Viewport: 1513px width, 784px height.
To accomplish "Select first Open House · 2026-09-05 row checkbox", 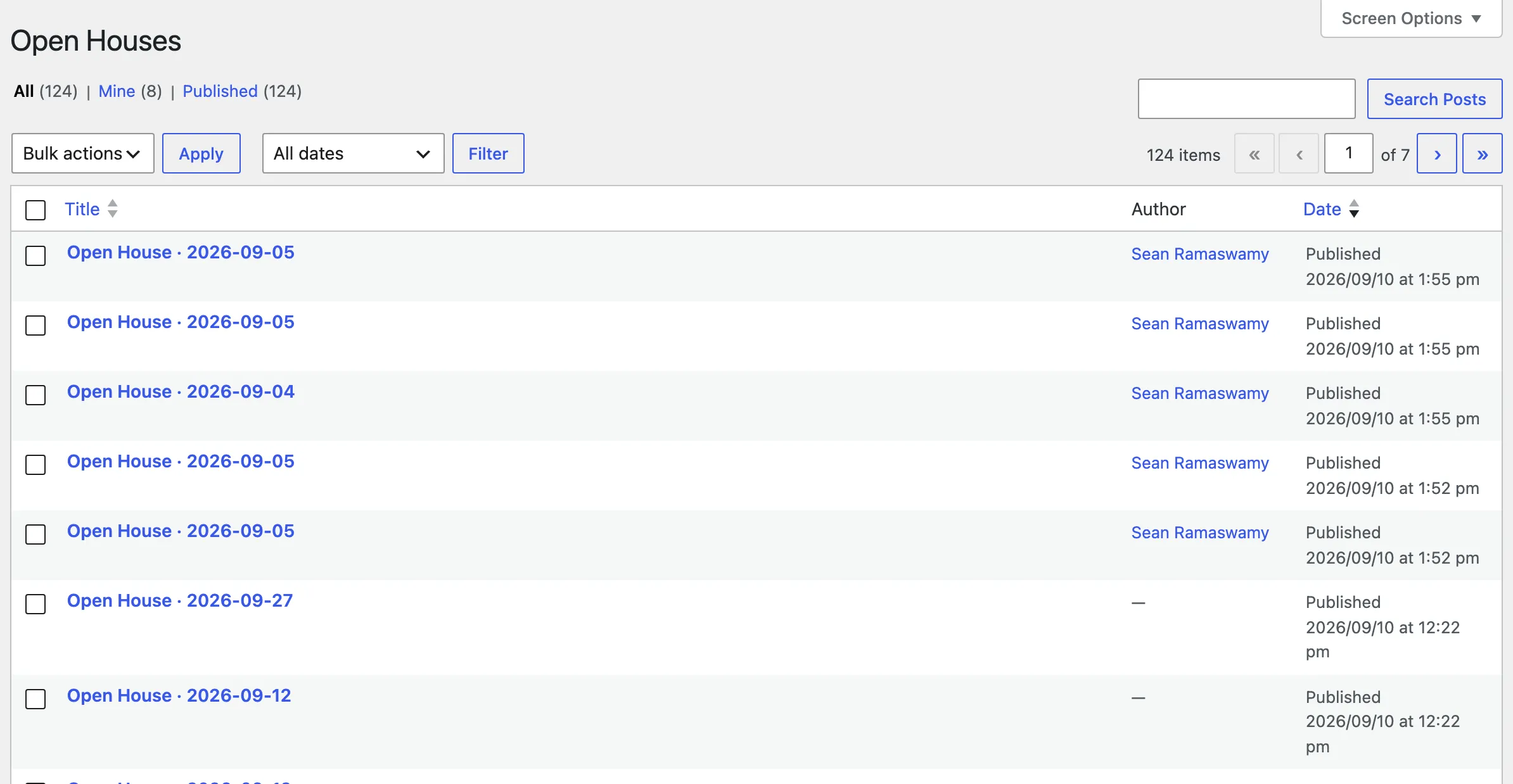I will tap(35, 256).
